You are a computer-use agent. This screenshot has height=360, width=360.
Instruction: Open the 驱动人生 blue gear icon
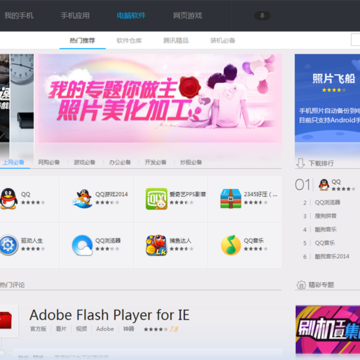[8, 245]
